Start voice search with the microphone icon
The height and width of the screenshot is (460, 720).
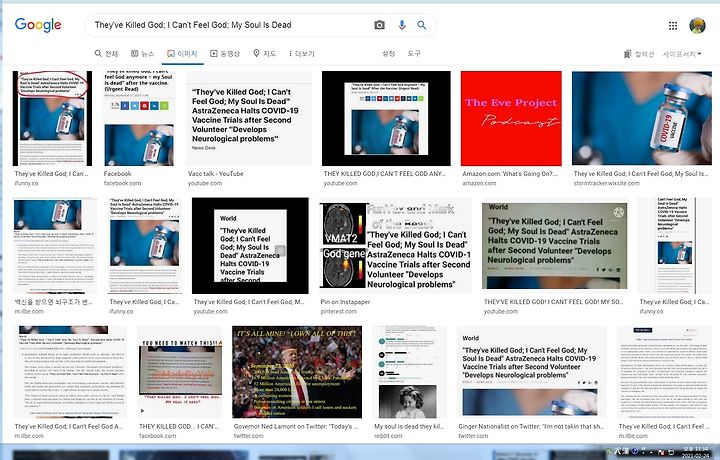click(402, 25)
